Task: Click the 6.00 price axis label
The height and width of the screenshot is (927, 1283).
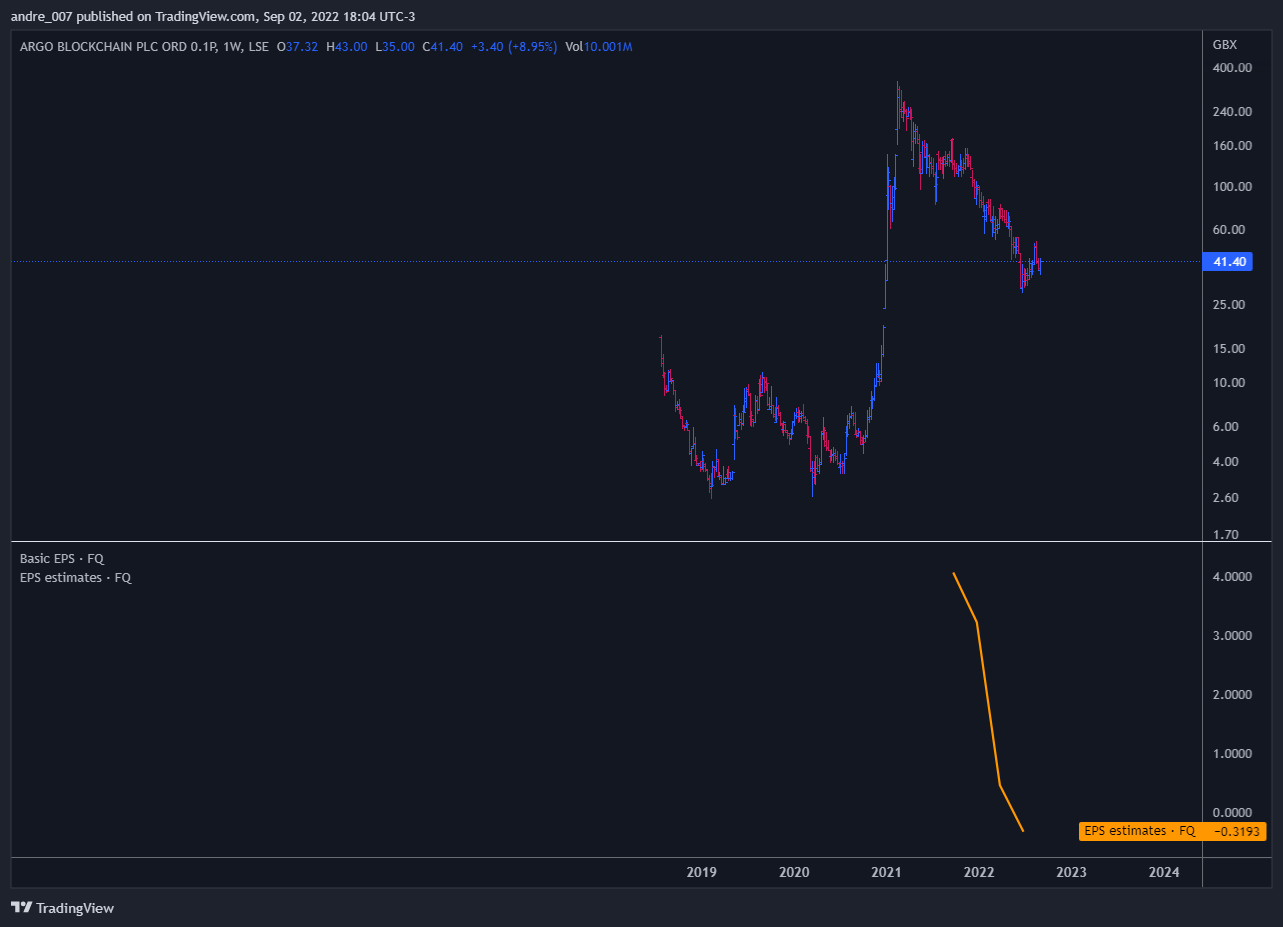Action: pos(1226,427)
